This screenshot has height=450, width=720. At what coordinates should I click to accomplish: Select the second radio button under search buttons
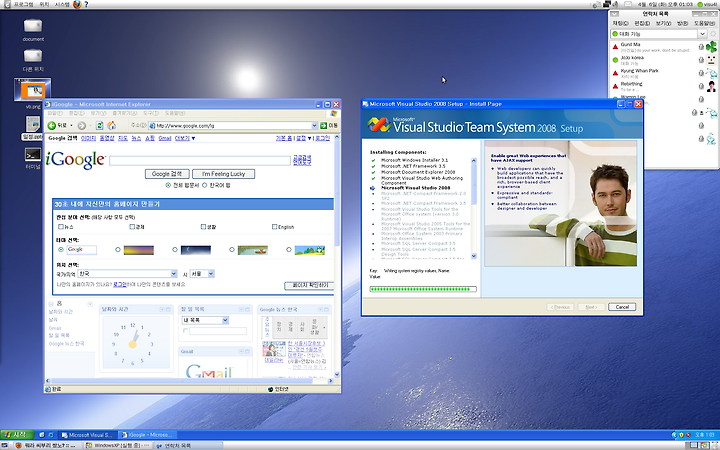205,185
